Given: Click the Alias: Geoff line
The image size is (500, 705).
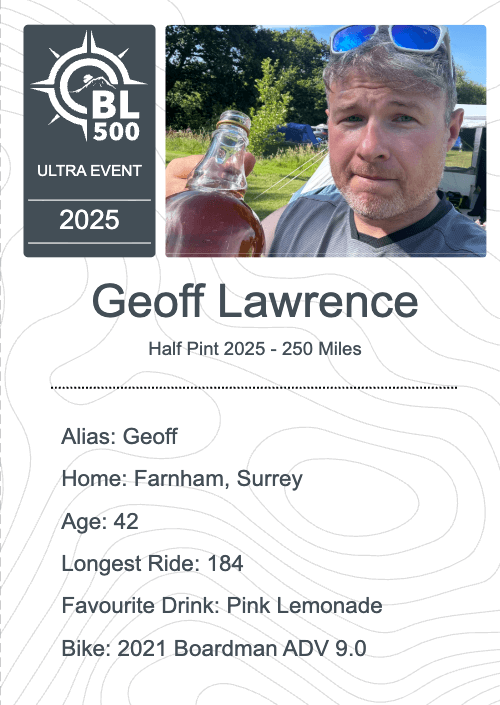Looking at the screenshot, I should (x=119, y=436).
